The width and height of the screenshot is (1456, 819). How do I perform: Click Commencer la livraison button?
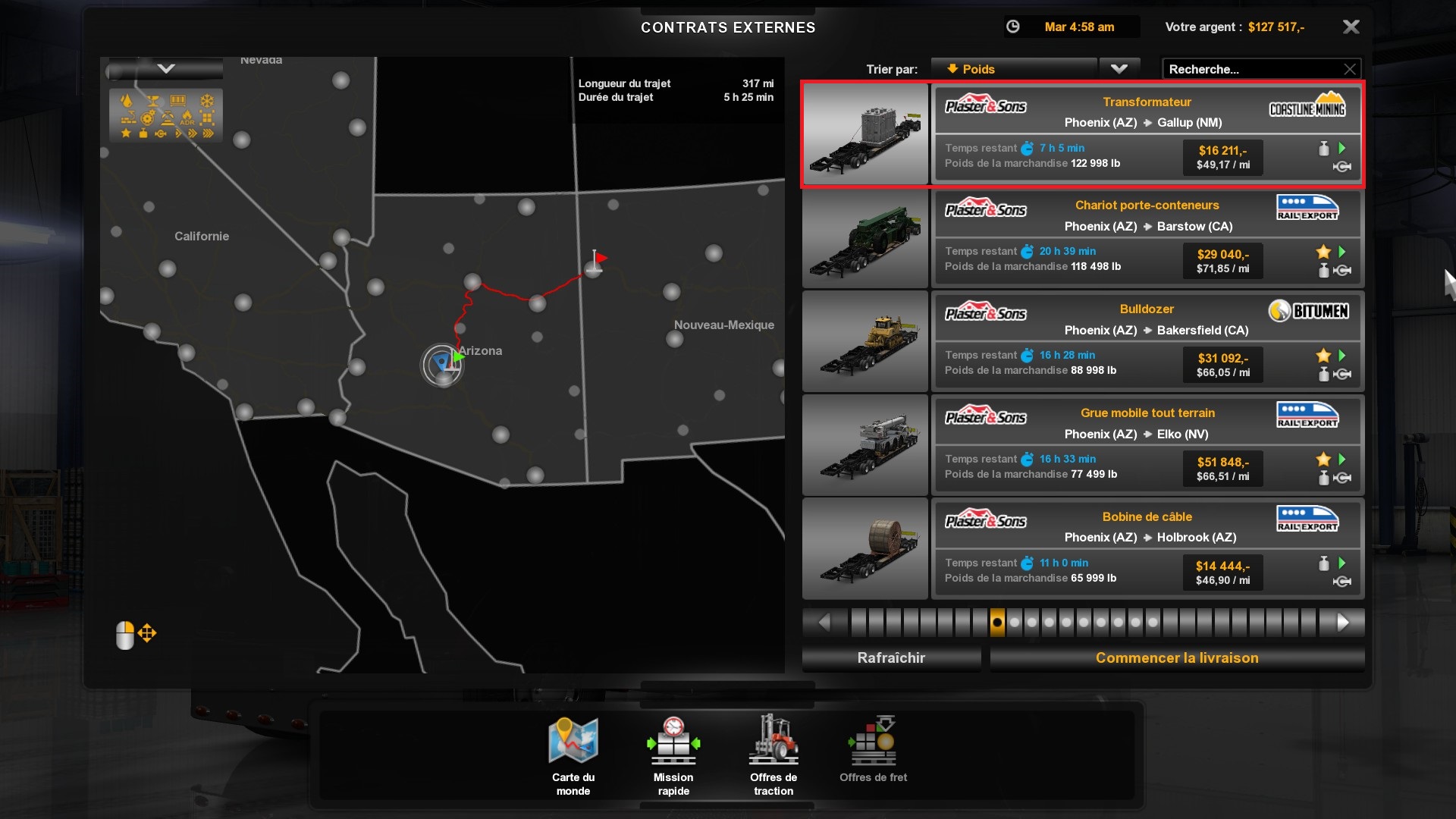(1176, 657)
